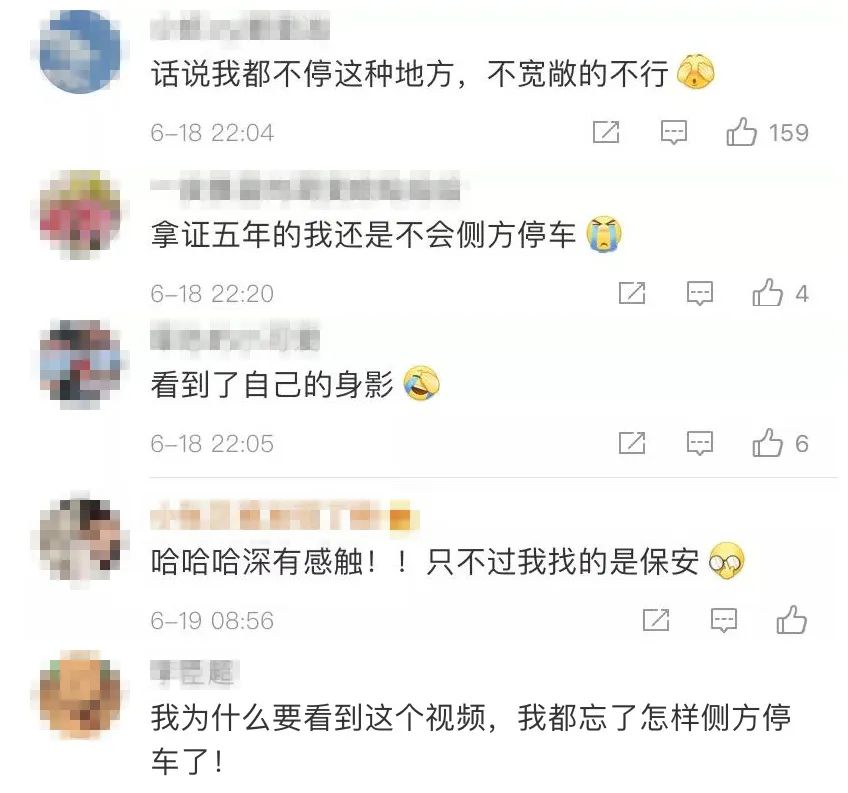Share the 6-18 22:04 comment
Image resolution: width=848 pixels, height=793 pixels.
pyautogui.click(x=606, y=132)
